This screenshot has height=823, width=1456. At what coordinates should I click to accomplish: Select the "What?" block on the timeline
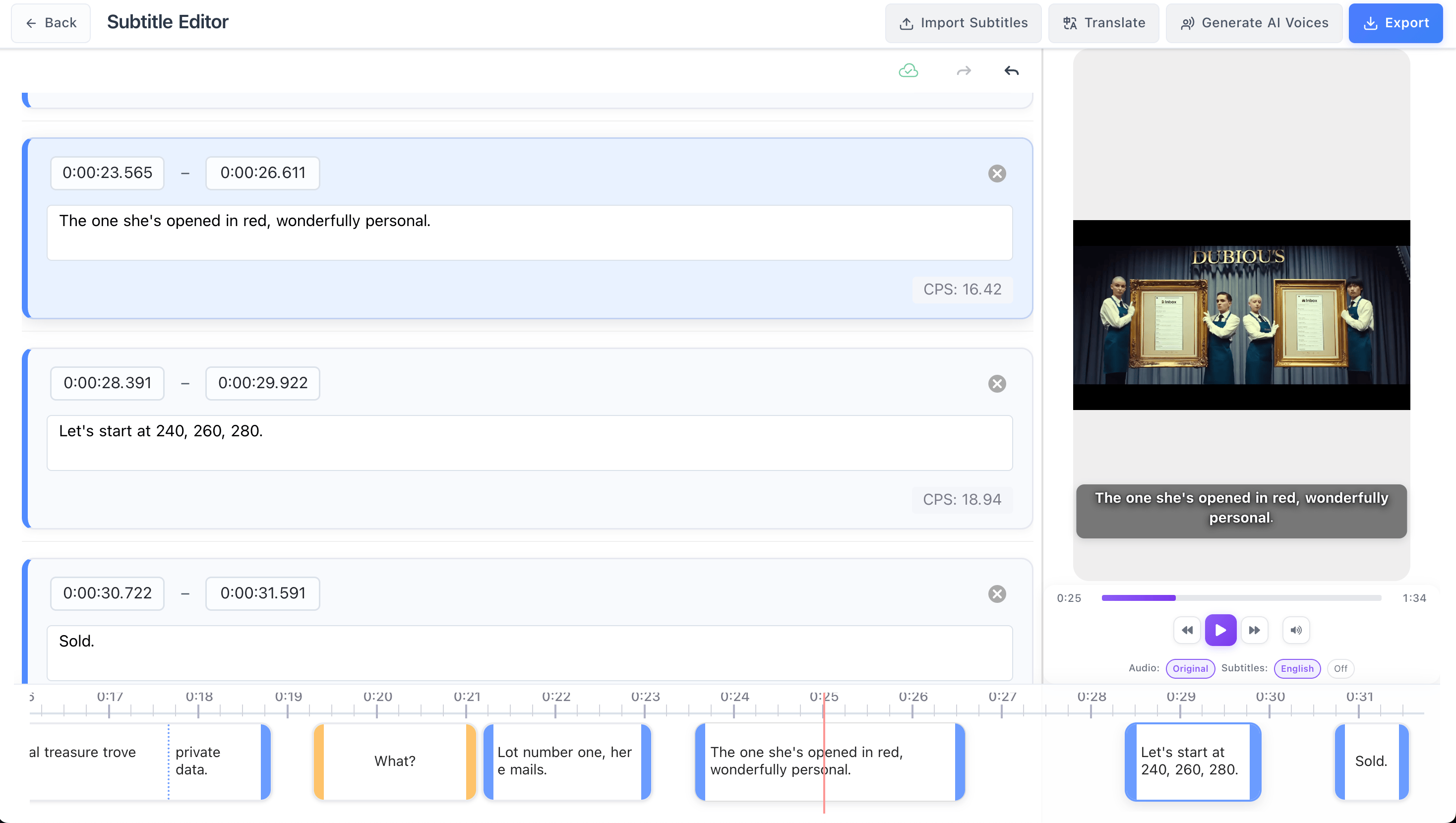click(x=394, y=761)
